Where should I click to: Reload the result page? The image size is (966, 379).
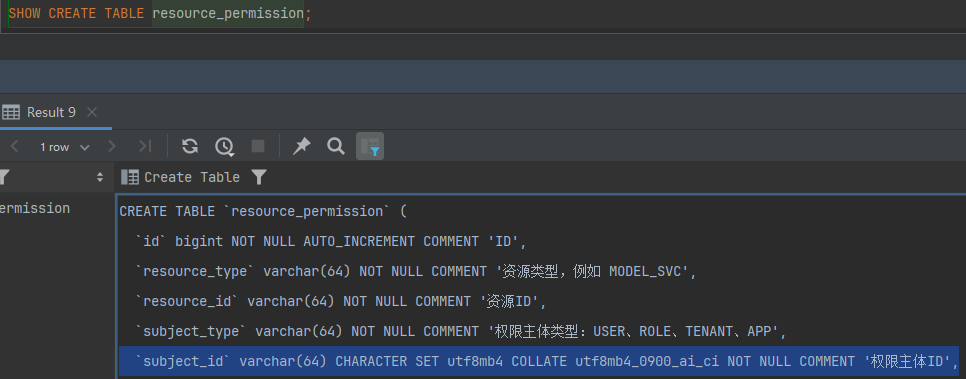[x=190, y=146]
